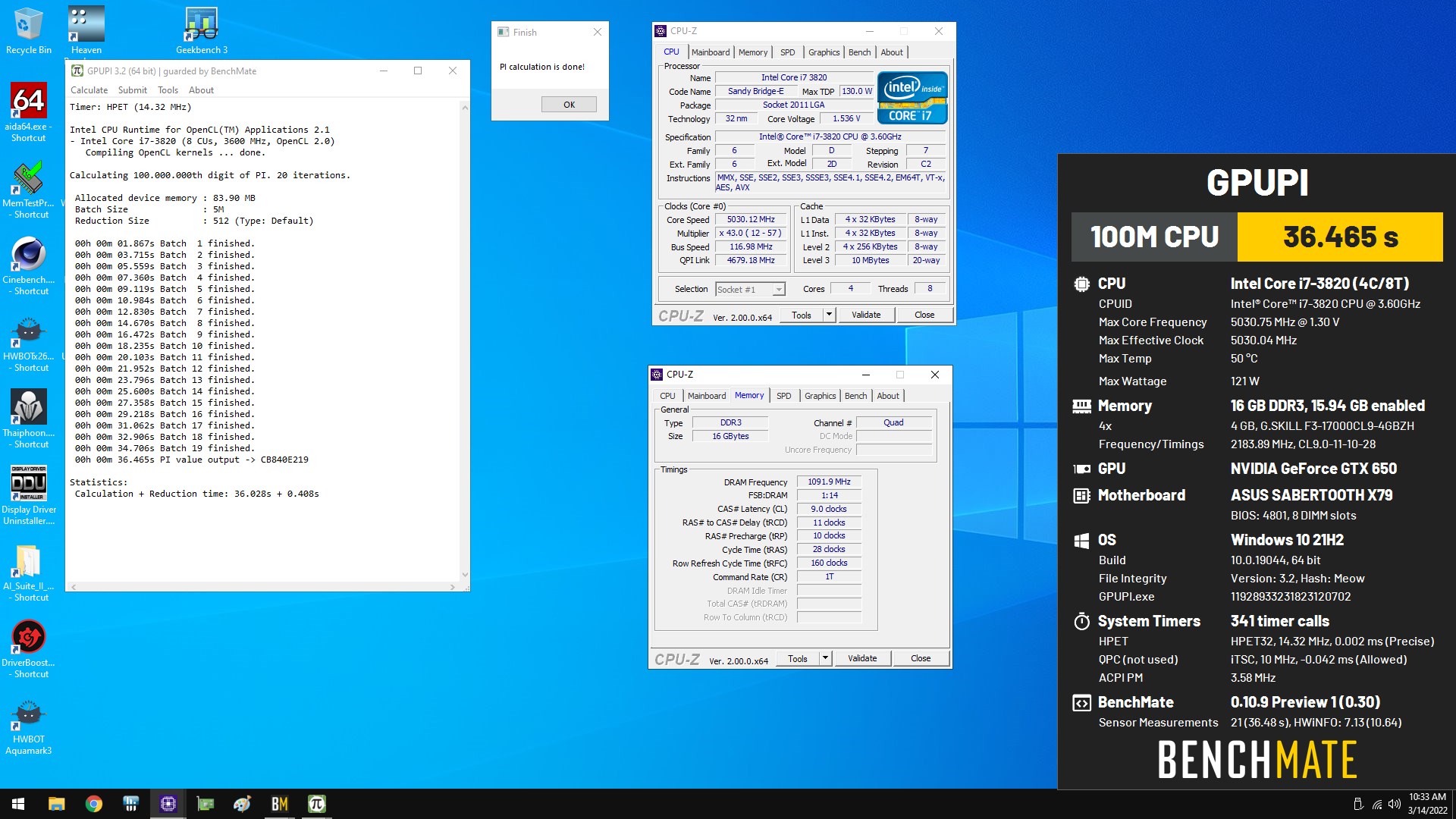Click OK in the Finish dialog

pyautogui.click(x=569, y=105)
